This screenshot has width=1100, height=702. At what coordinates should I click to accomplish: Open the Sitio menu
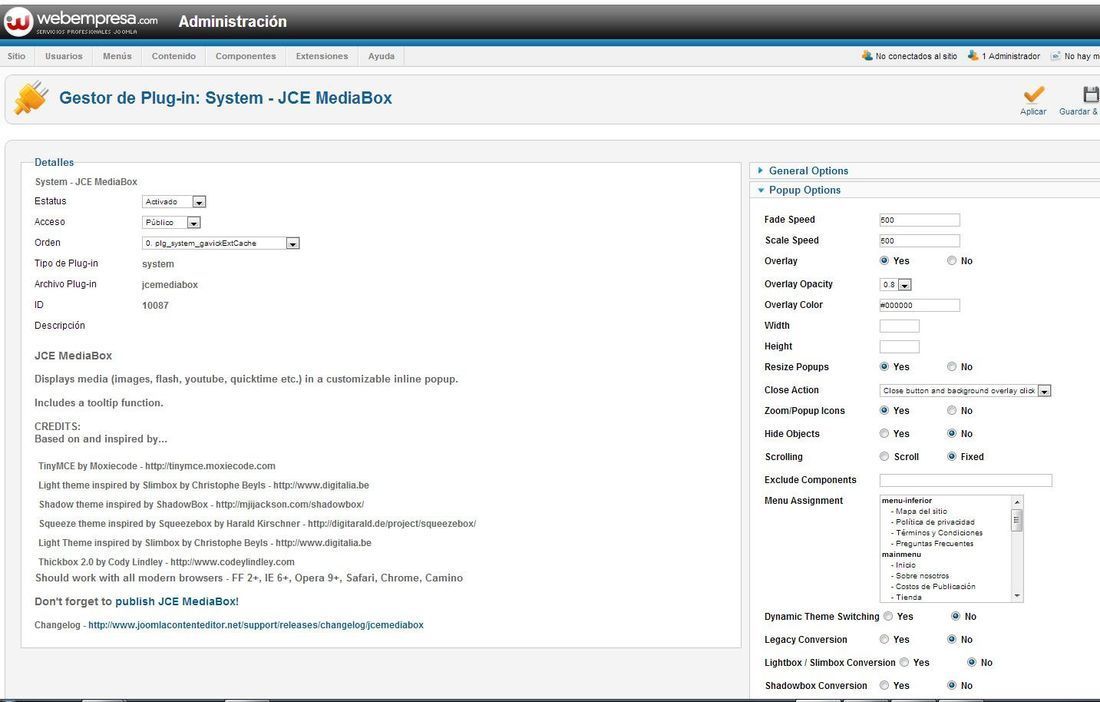tap(16, 56)
